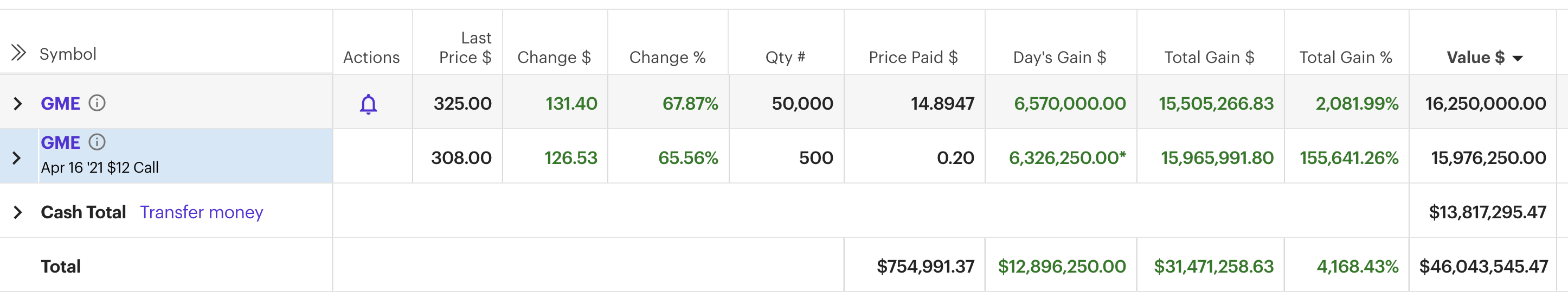Sort by Change $ column header

pyautogui.click(x=554, y=58)
